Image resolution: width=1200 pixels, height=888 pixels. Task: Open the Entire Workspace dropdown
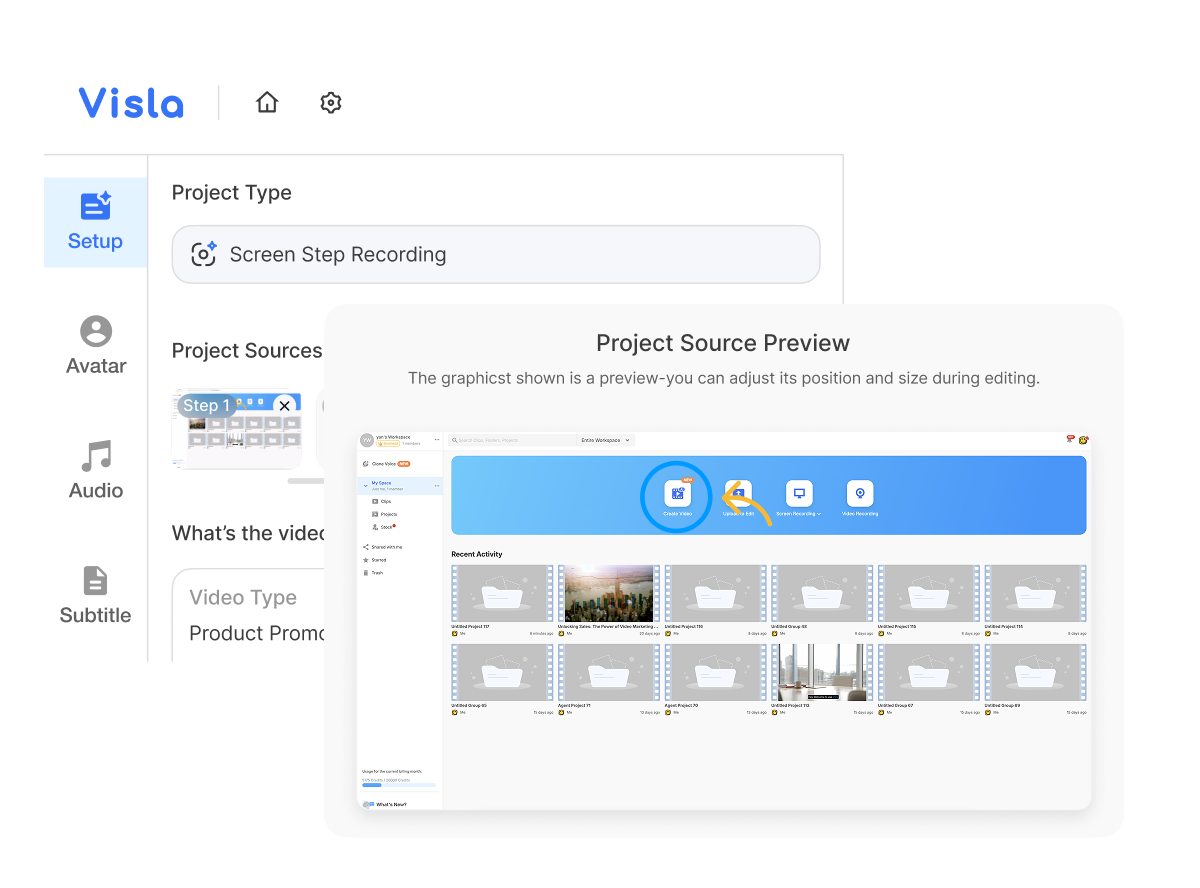point(604,440)
